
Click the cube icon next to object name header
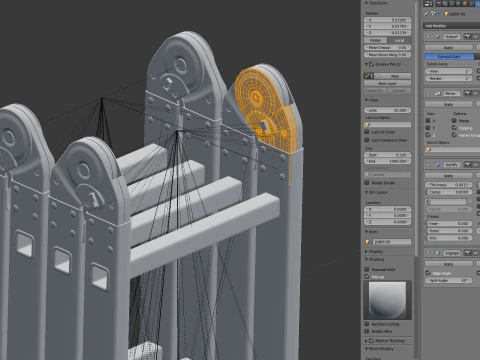pos(447,14)
